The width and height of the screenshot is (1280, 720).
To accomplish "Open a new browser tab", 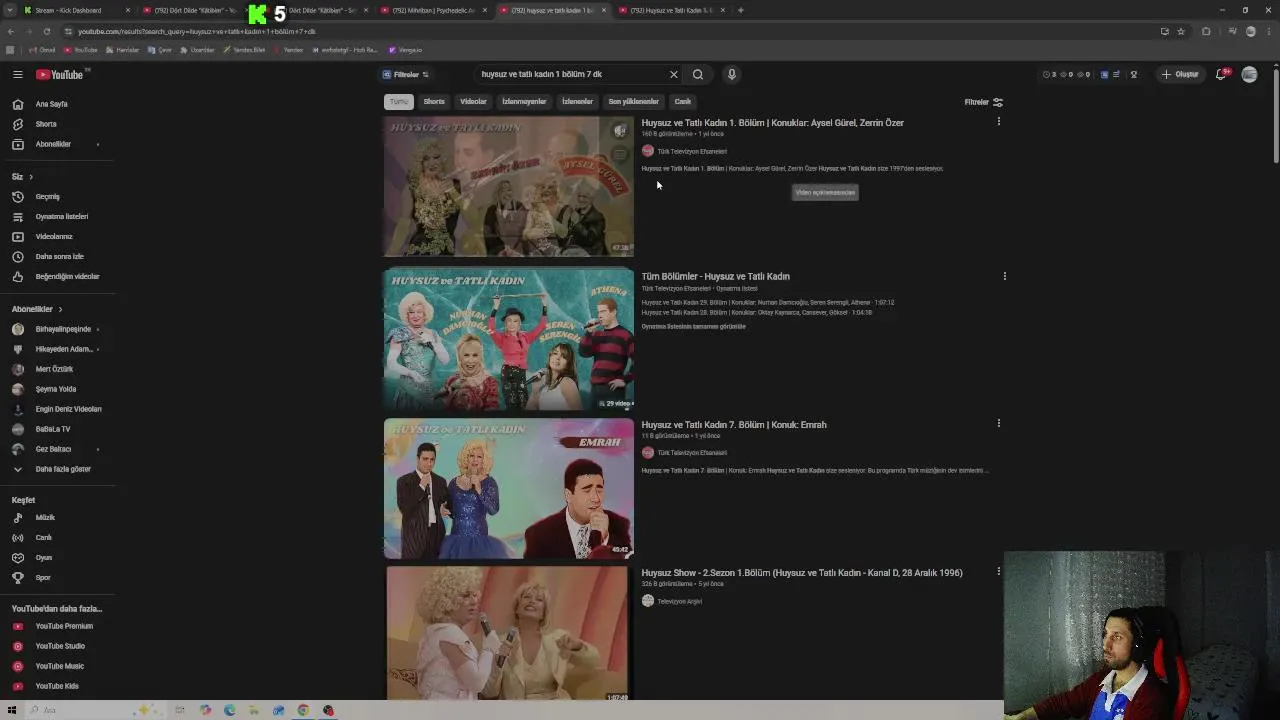I will (x=740, y=10).
